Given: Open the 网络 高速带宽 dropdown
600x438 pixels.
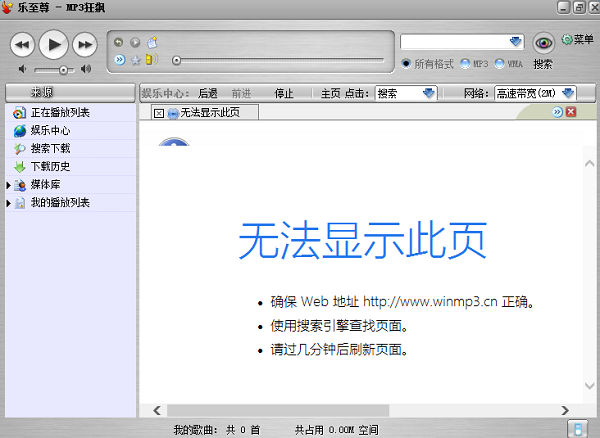Looking at the screenshot, I should (568, 93).
